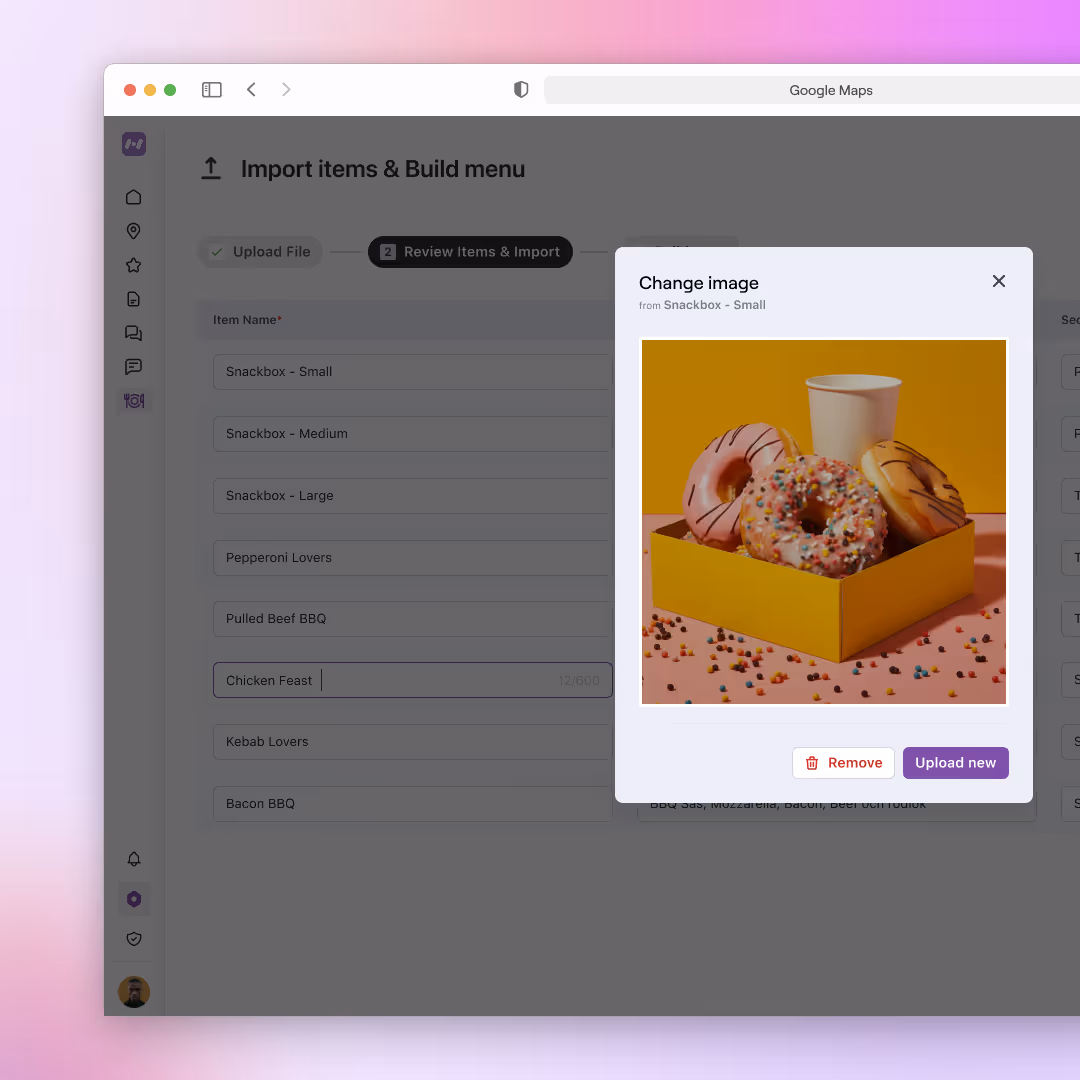Click the donut box image preview
Screen dimensions: 1080x1080
click(824, 522)
